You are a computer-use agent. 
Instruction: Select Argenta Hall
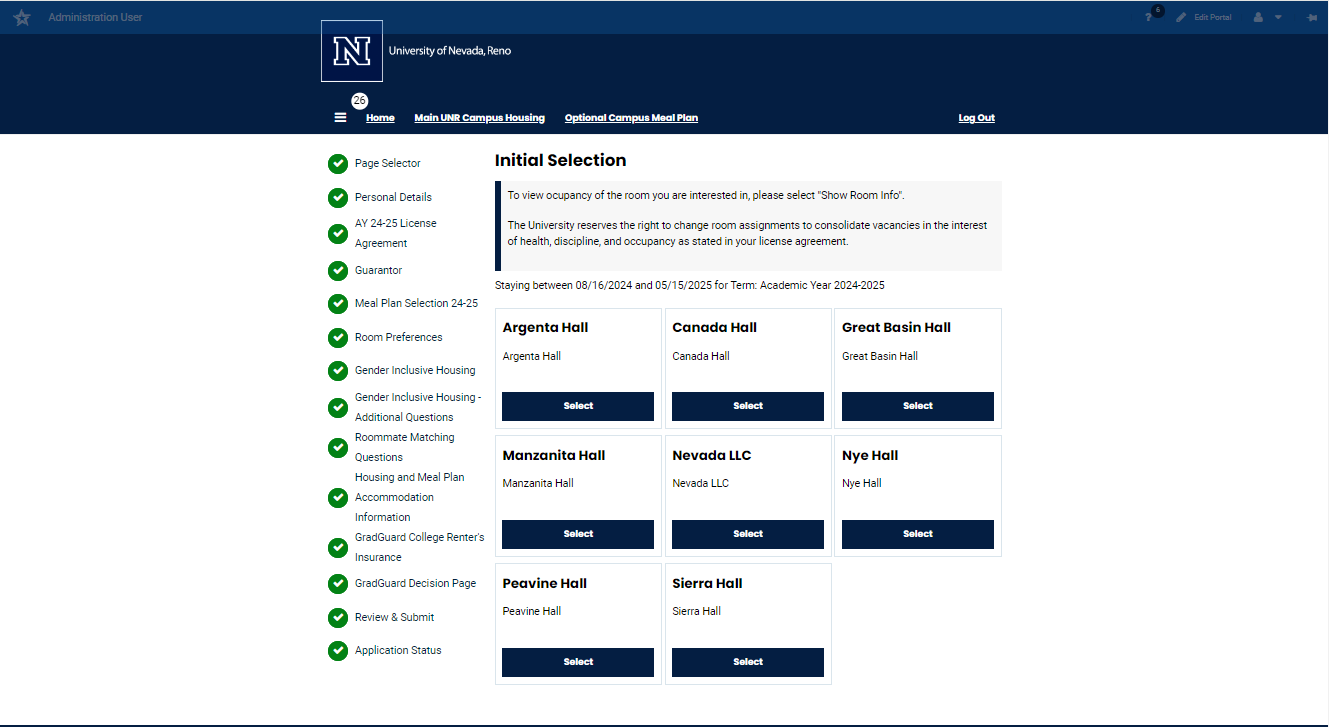(x=577, y=406)
